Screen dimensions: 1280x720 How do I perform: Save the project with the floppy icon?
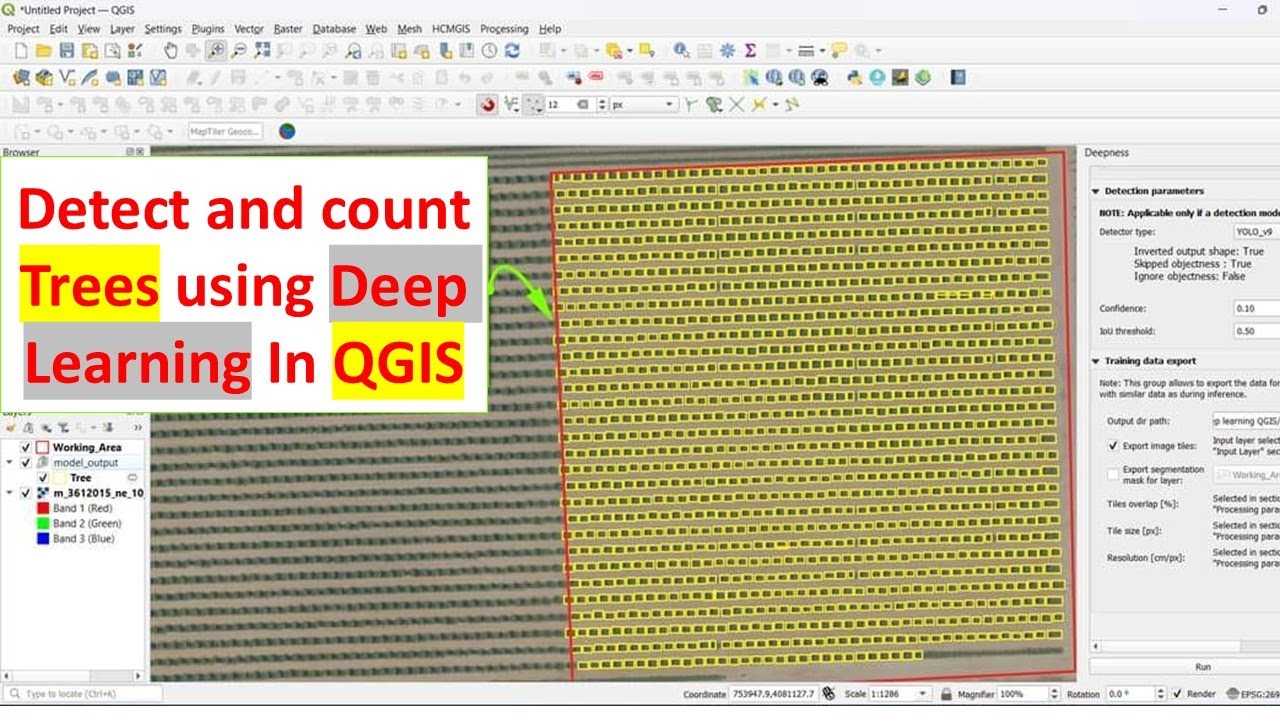67,50
